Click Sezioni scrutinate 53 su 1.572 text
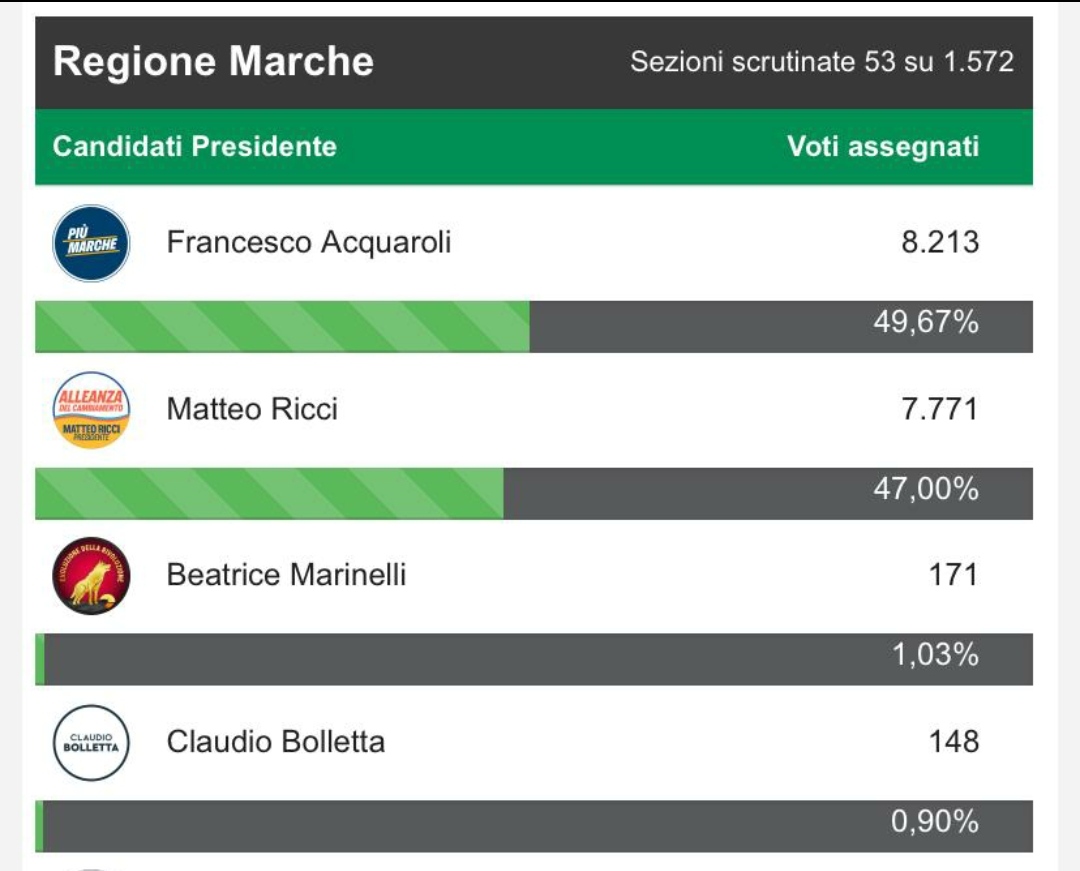The image size is (1080, 871). click(x=822, y=62)
